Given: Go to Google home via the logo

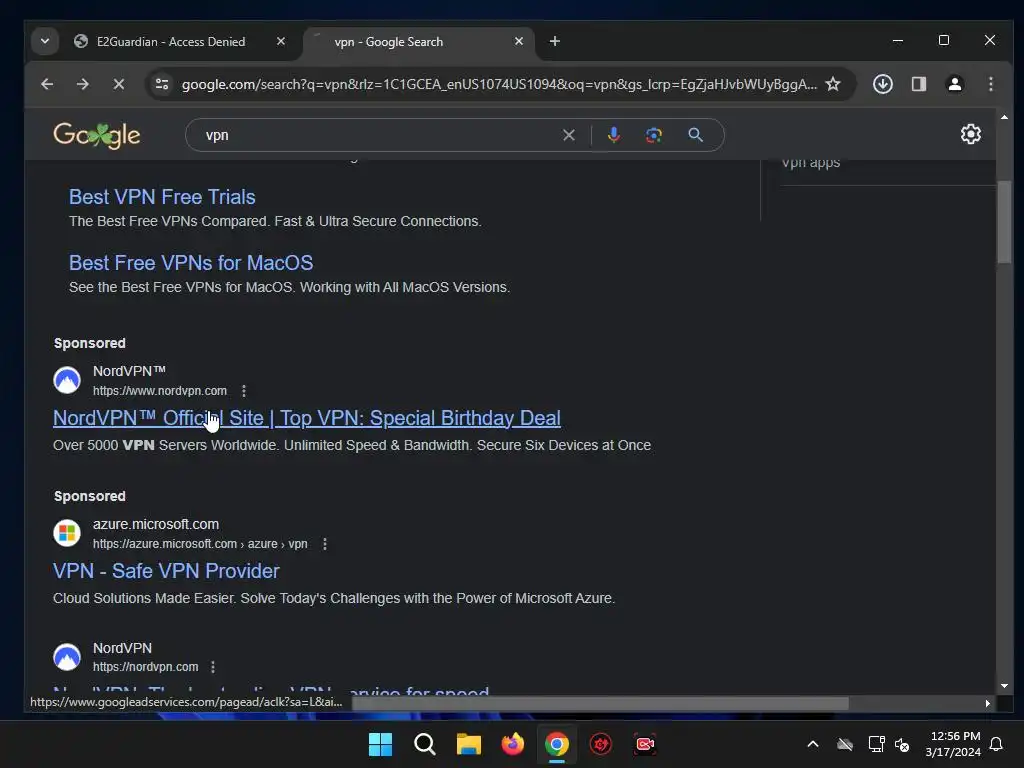Looking at the screenshot, I should (x=97, y=135).
